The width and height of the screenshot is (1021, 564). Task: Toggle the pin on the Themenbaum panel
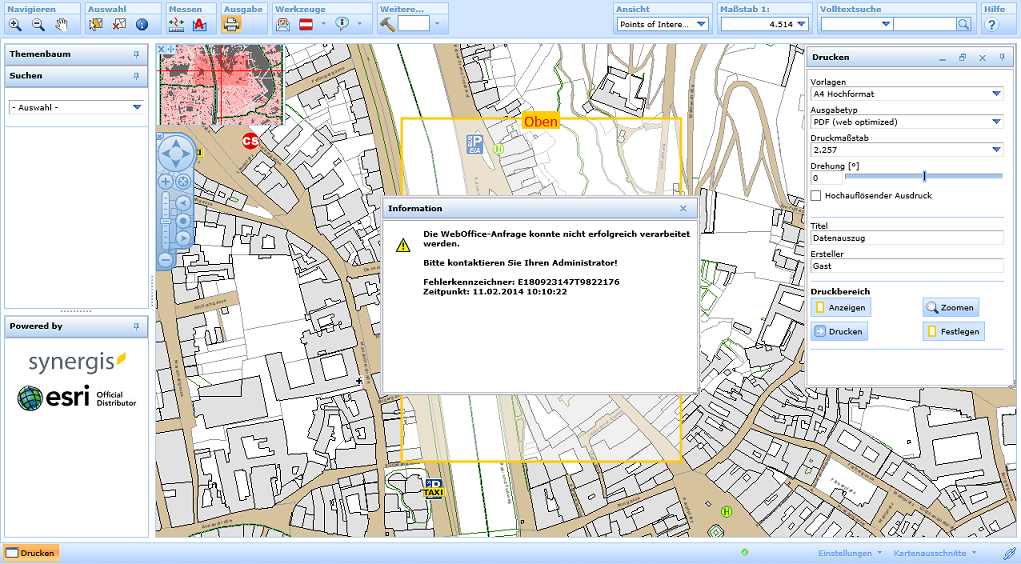pyautogui.click(x=136, y=53)
